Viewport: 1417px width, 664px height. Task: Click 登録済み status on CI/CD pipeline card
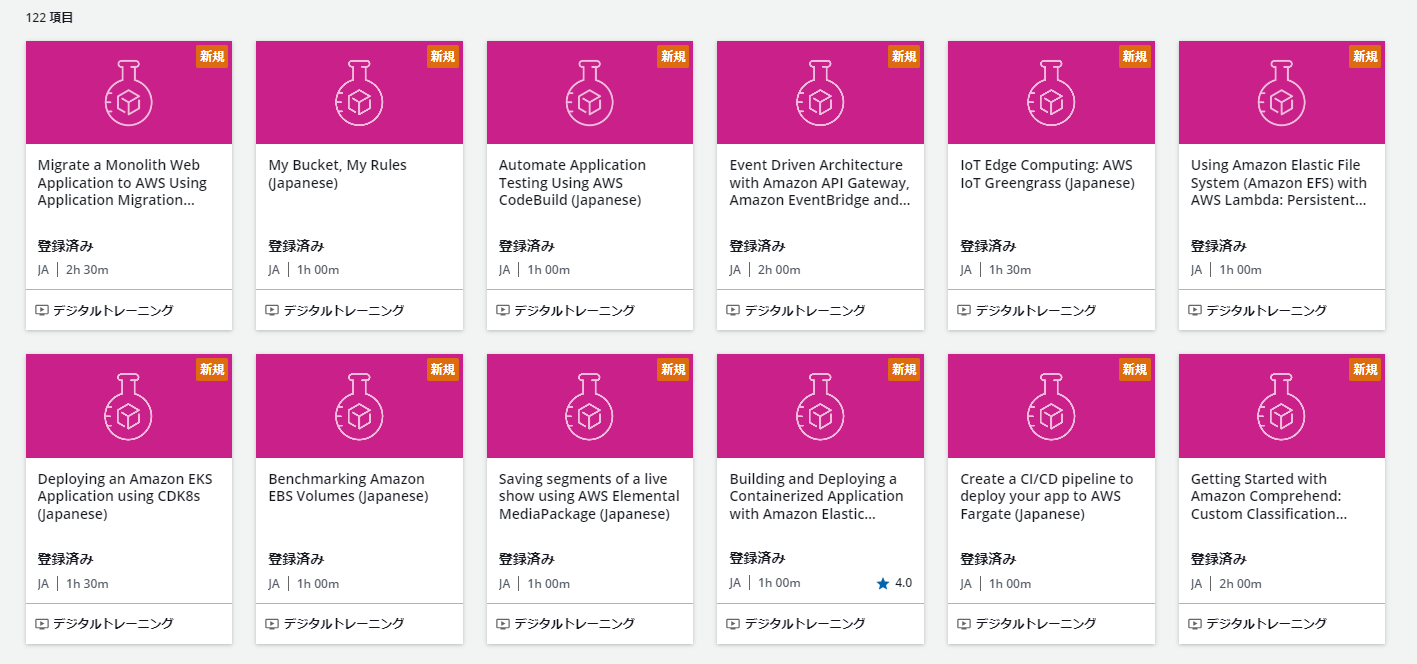(x=988, y=560)
